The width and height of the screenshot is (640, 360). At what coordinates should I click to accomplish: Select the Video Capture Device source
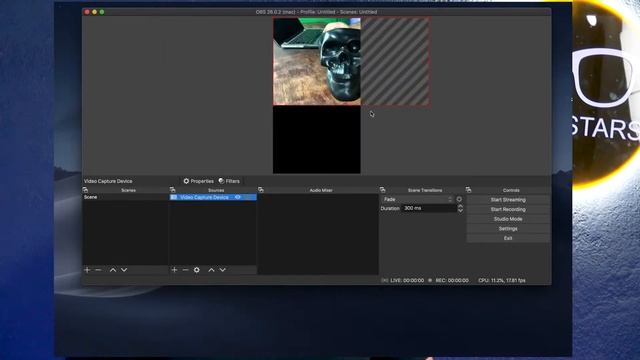click(213, 197)
